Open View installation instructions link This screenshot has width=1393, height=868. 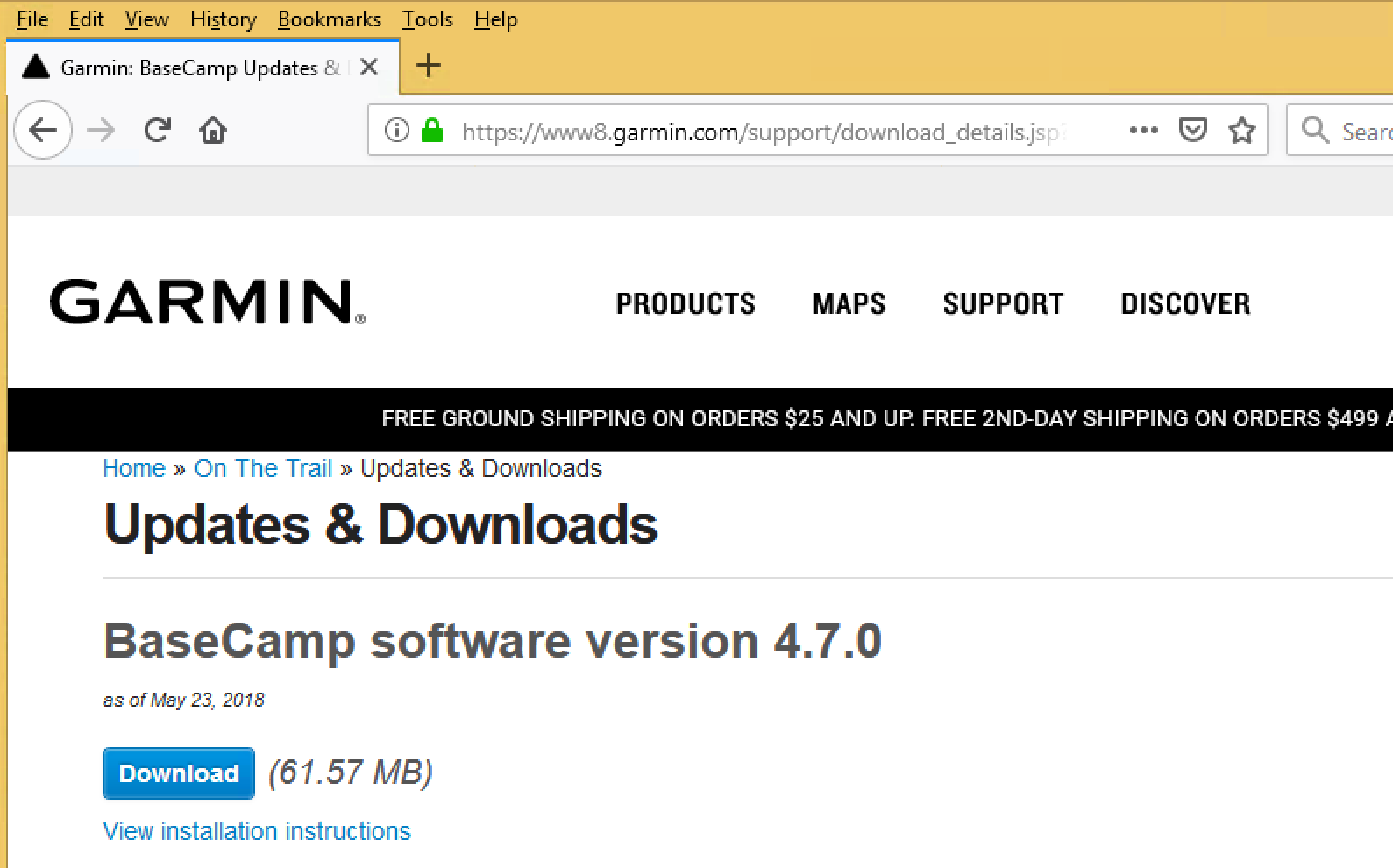(x=257, y=831)
